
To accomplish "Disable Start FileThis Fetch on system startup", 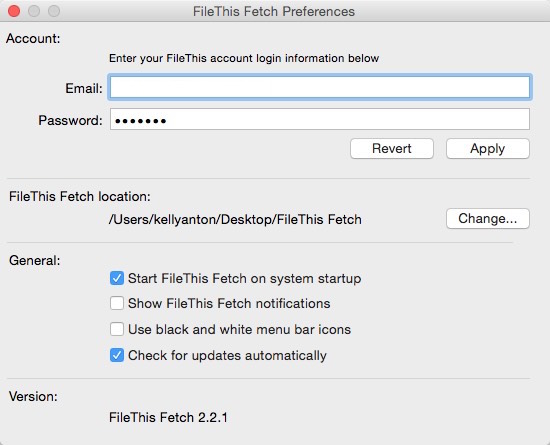I will point(117,278).
